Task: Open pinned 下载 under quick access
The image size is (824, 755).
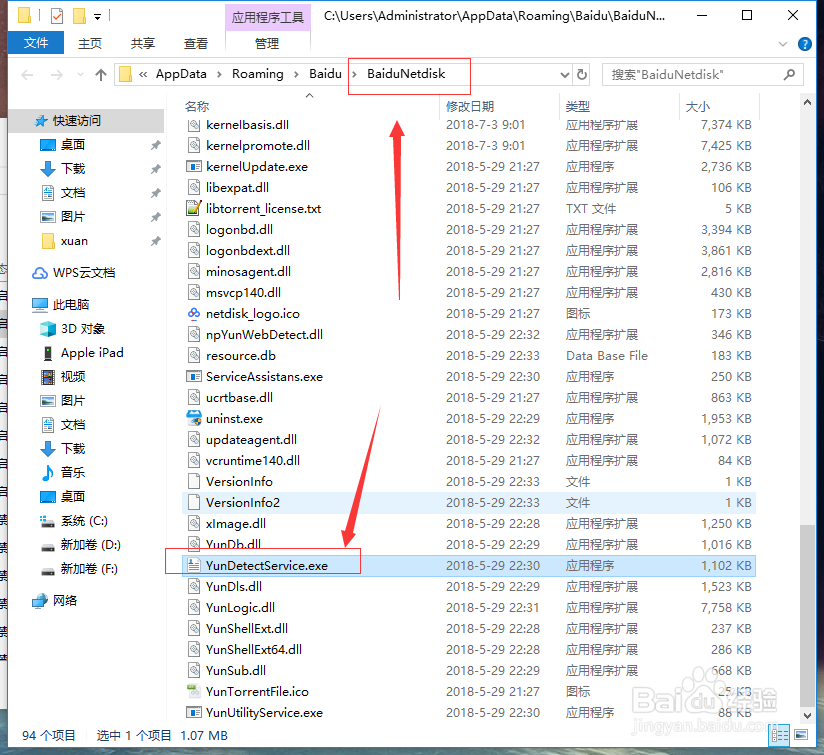Action: point(73,169)
